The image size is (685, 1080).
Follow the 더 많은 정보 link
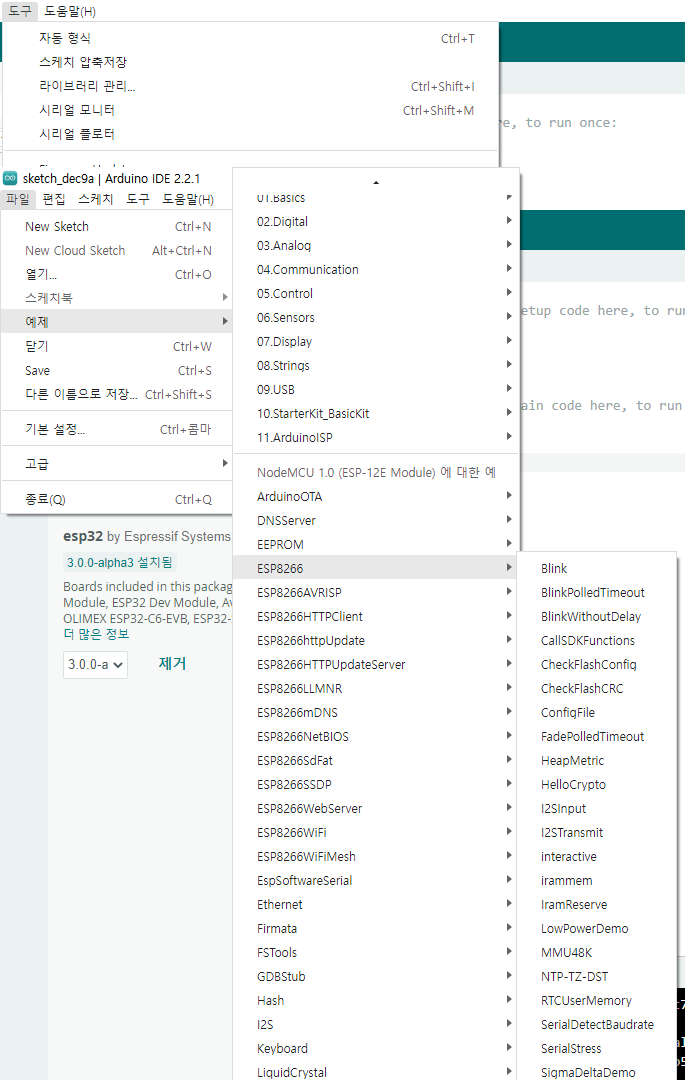pyautogui.click(x=96, y=634)
